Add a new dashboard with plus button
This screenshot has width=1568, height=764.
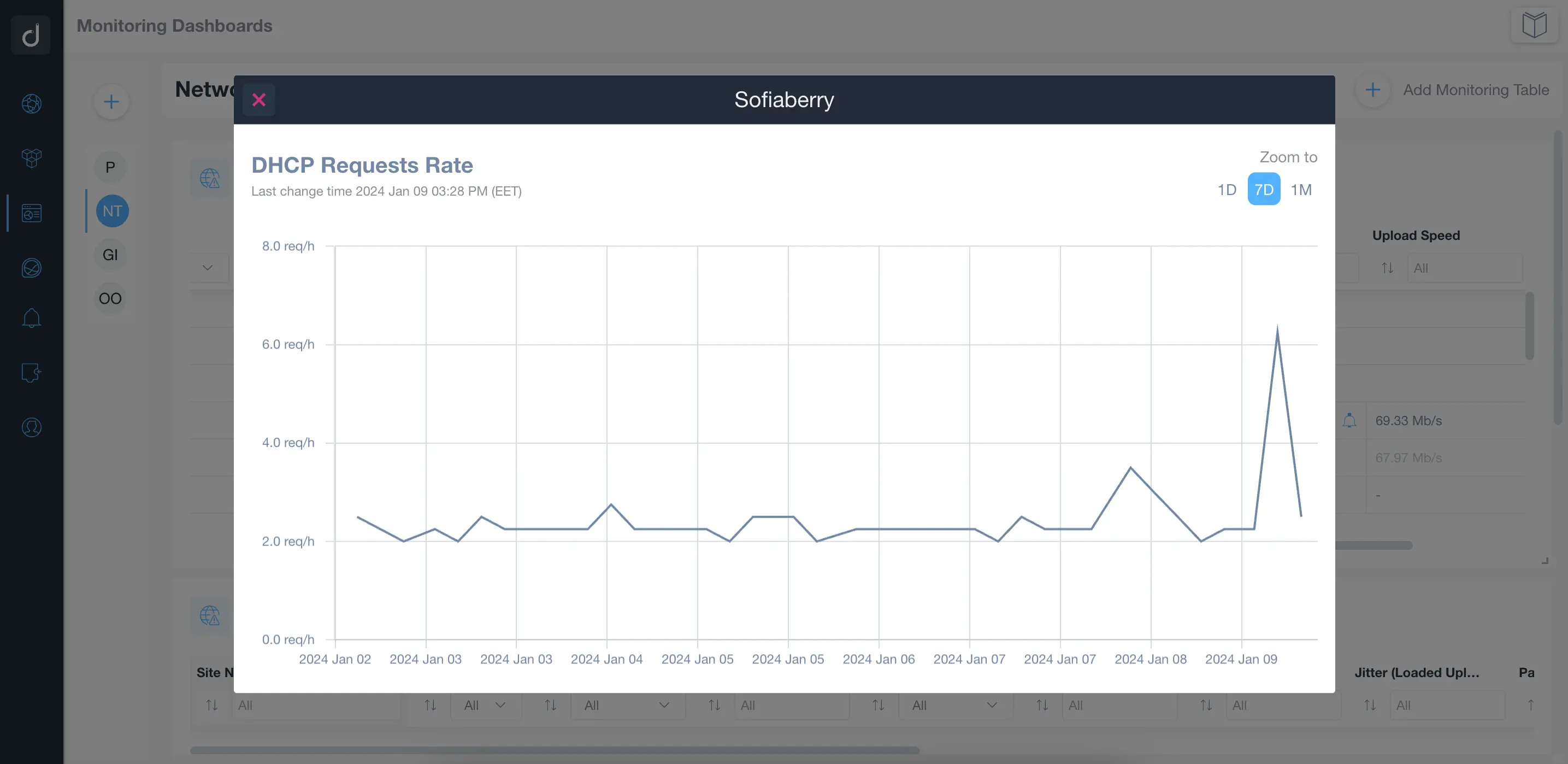click(x=111, y=102)
